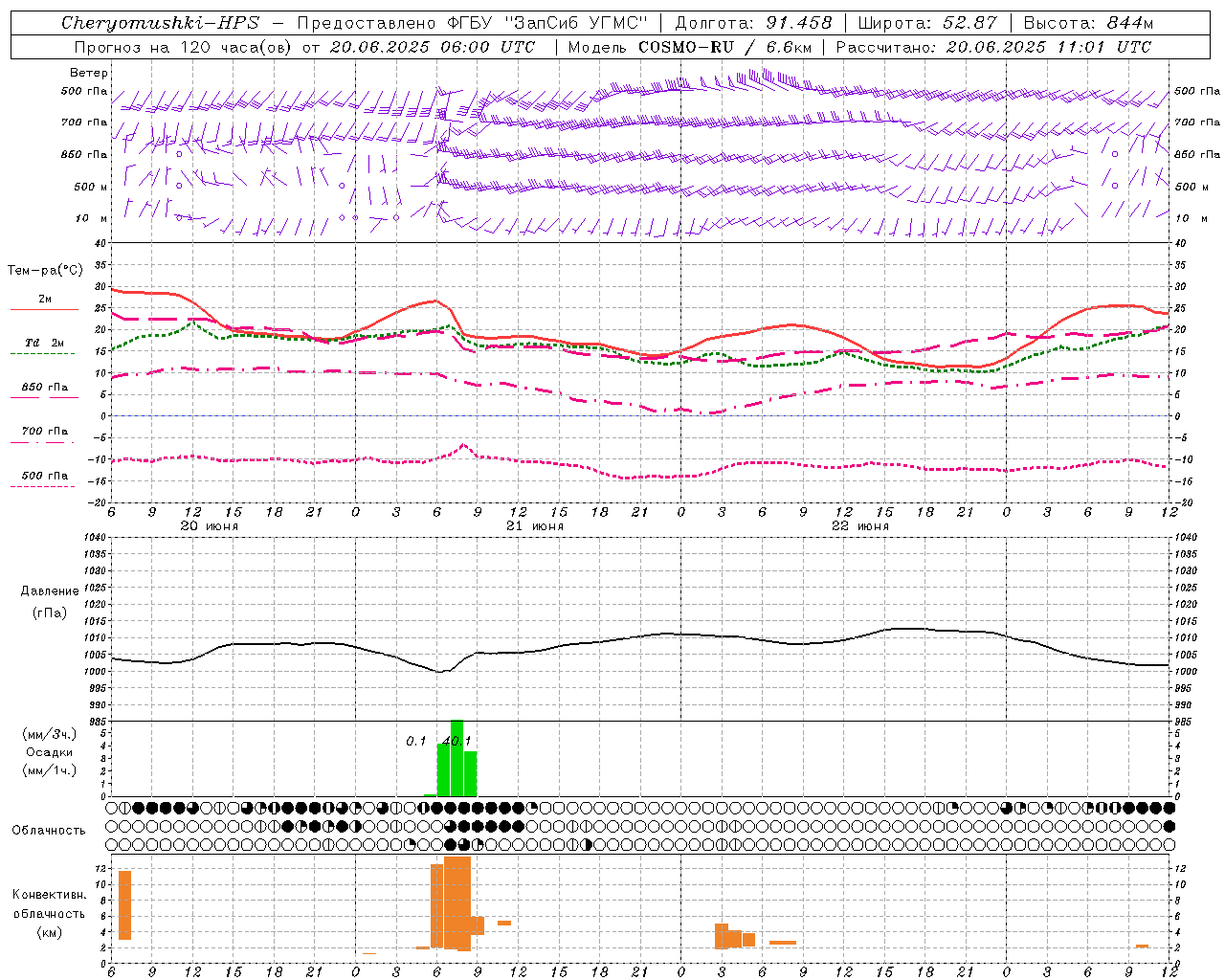
Task: Click the '(гПа)' pressure unit label
Action: tap(50, 612)
